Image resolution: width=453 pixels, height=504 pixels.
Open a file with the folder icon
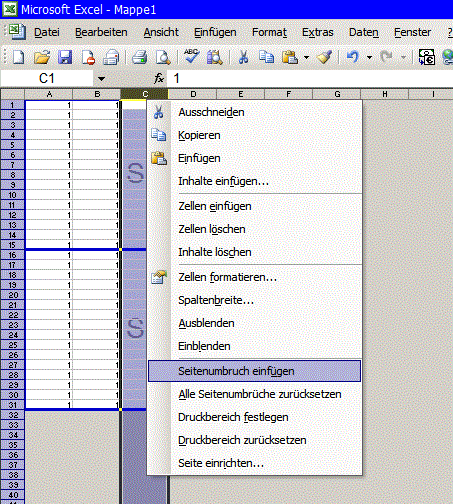(42, 57)
